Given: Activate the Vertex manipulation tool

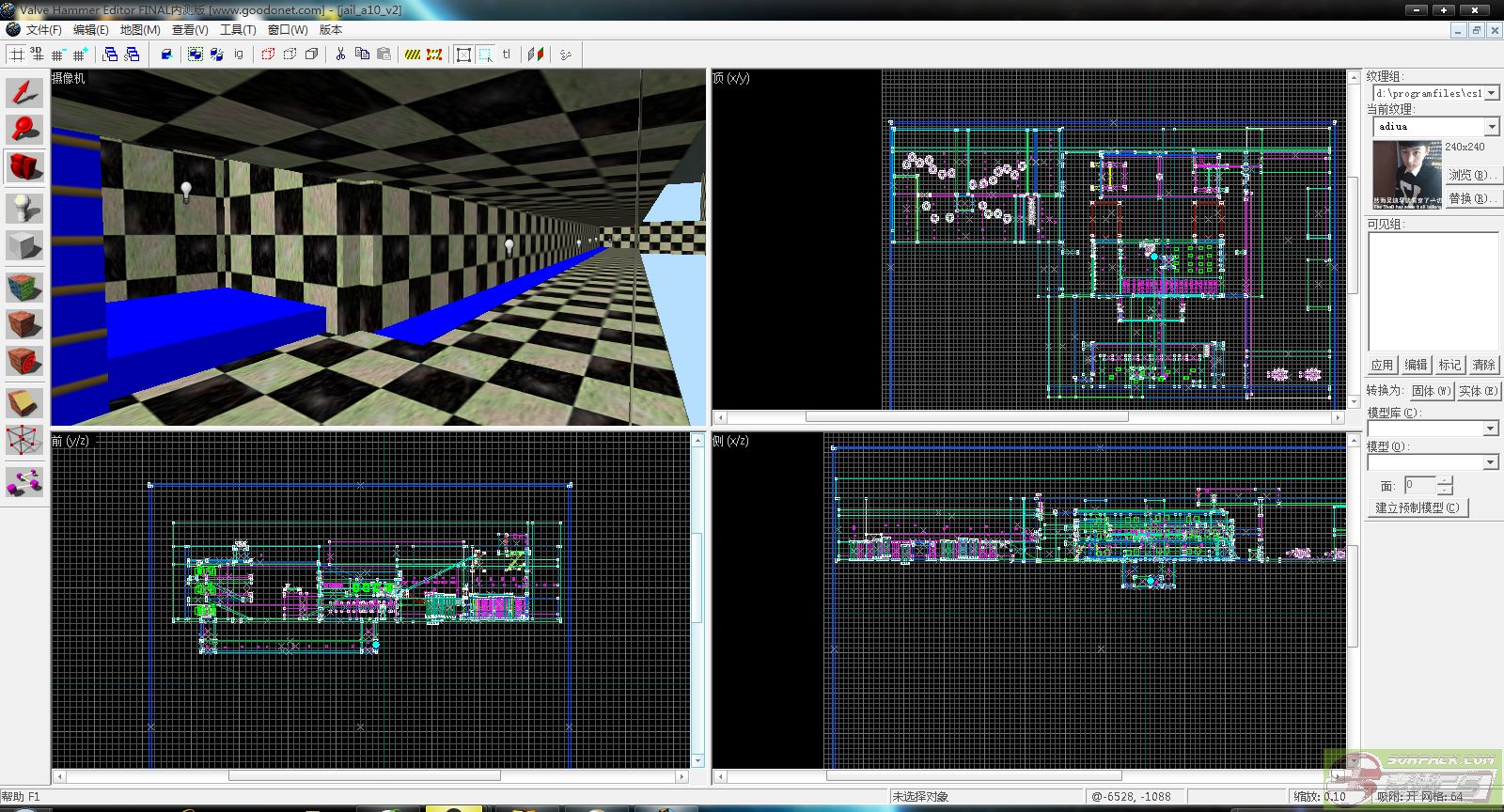Looking at the screenshot, I should 24,441.
